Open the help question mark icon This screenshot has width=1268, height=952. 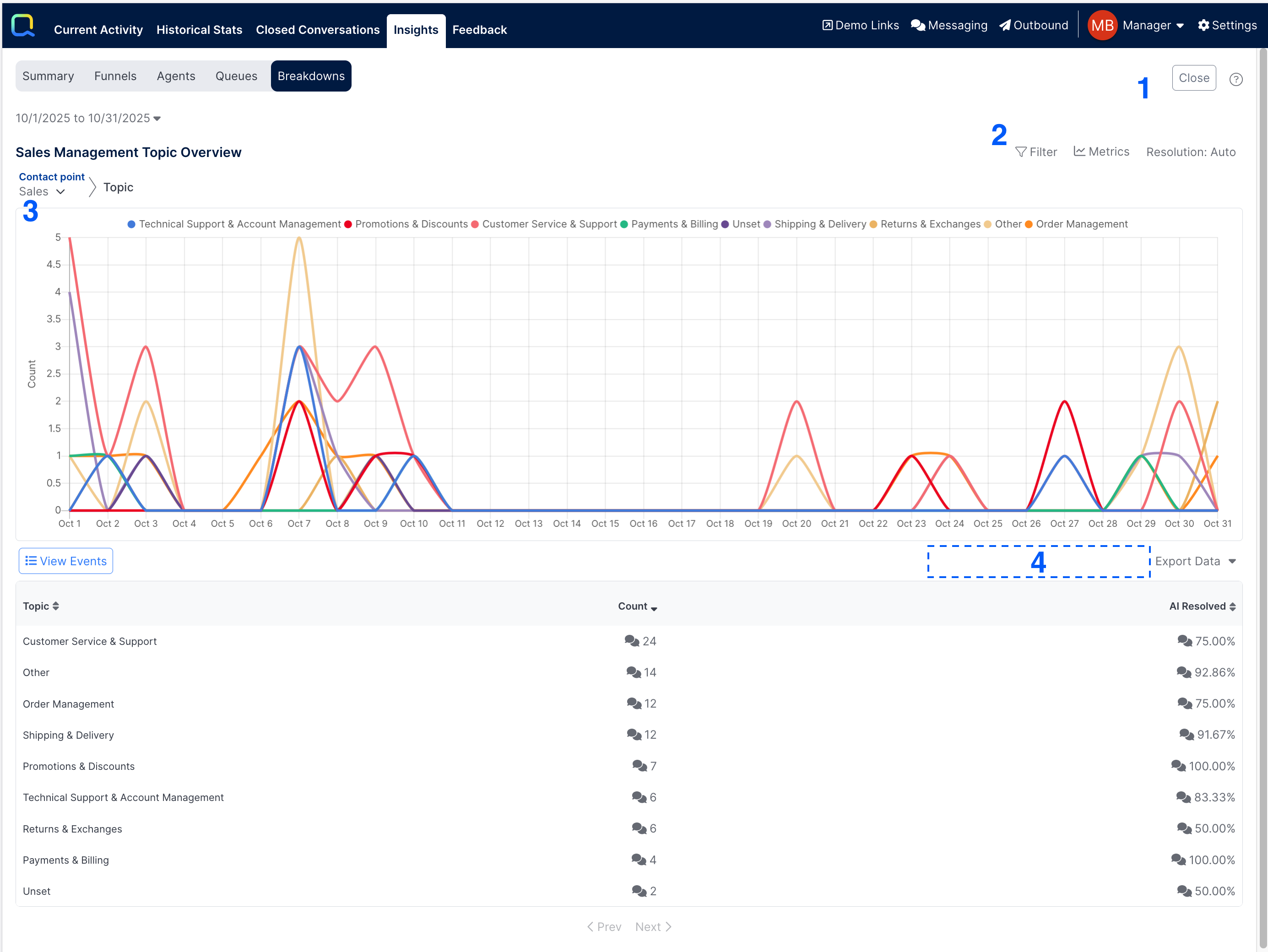pyautogui.click(x=1235, y=79)
